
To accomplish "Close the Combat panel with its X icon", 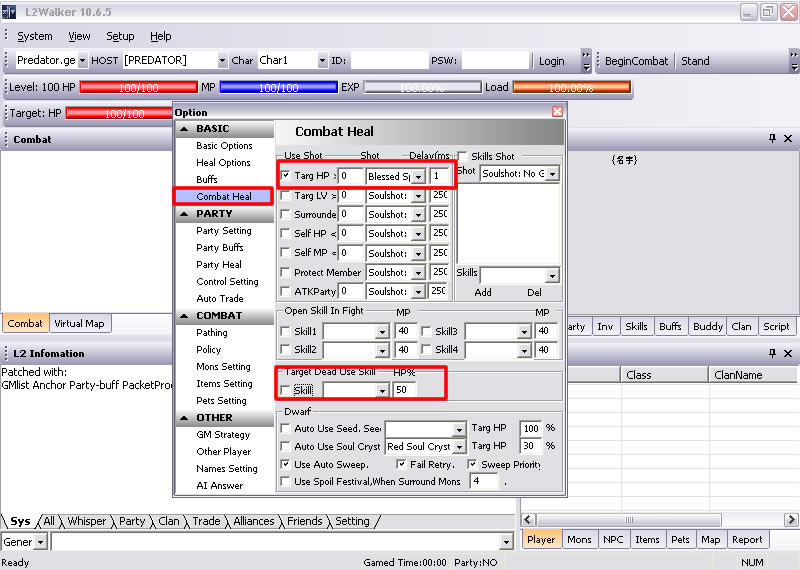I will point(788,139).
